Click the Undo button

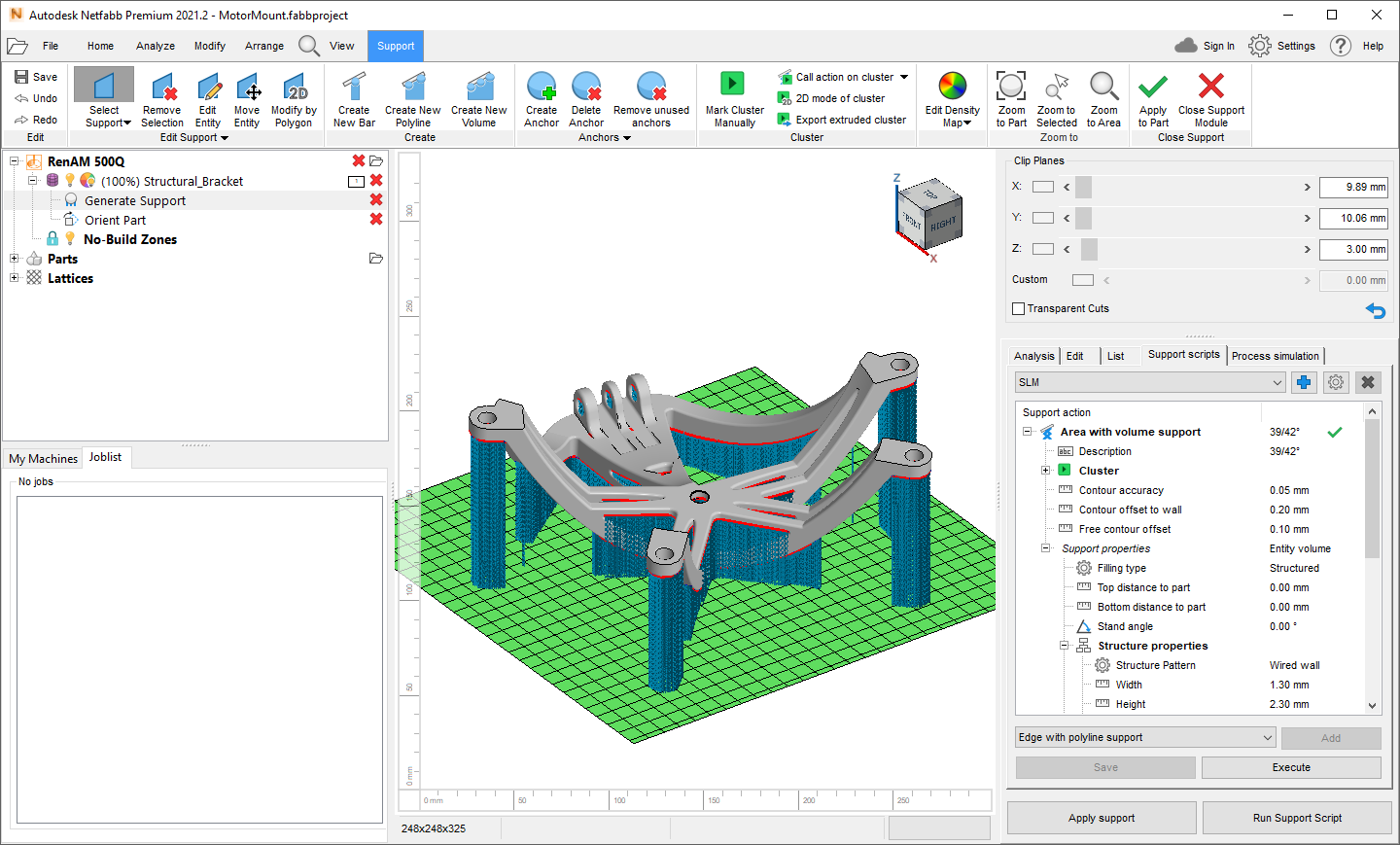[x=36, y=98]
